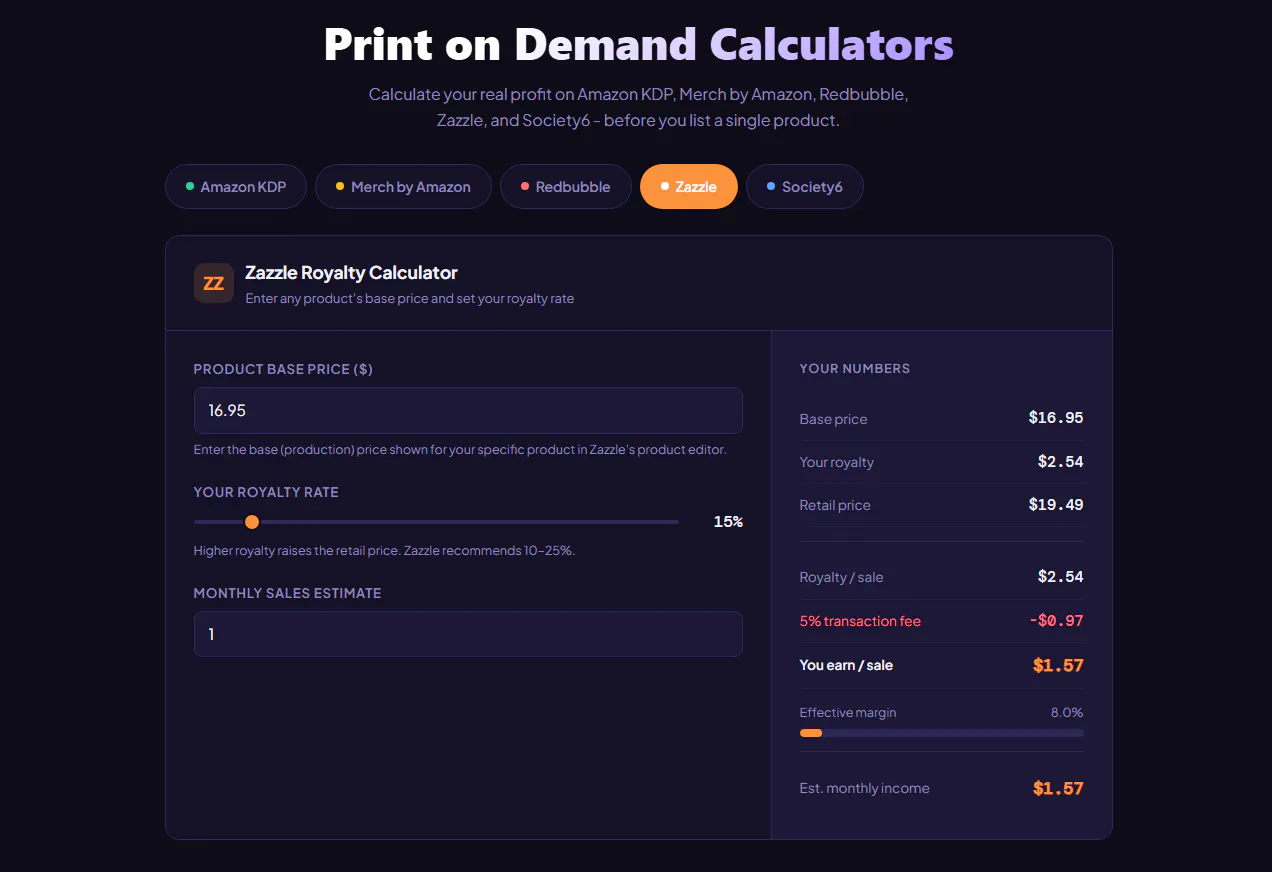Image resolution: width=1272 pixels, height=872 pixels.
Task: Click the Print on Demand Calculators title
Action: pos(638,45)
